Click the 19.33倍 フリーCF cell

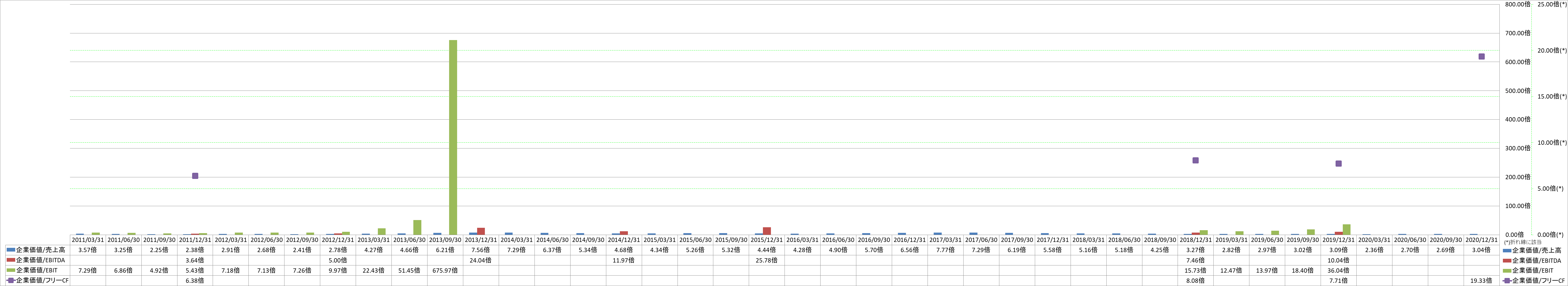1482,280
